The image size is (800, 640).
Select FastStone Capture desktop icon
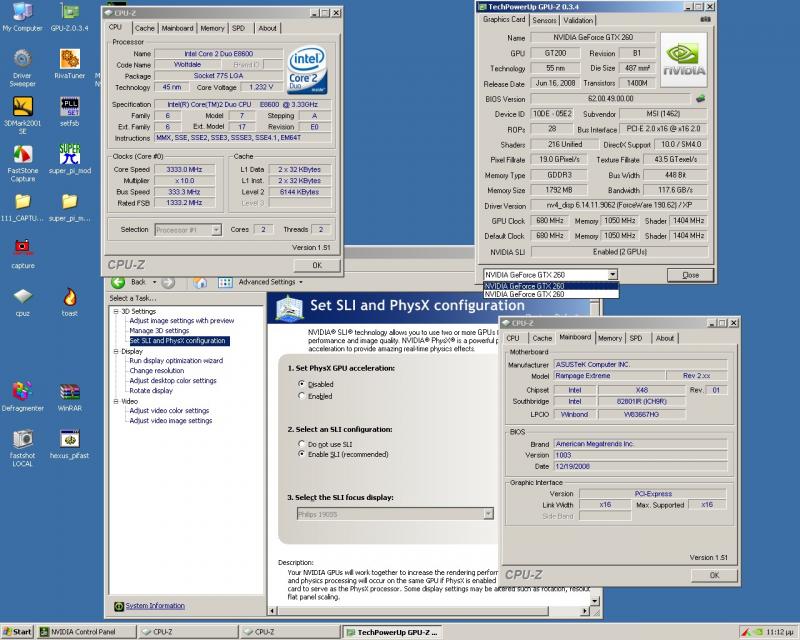[22, 163]
